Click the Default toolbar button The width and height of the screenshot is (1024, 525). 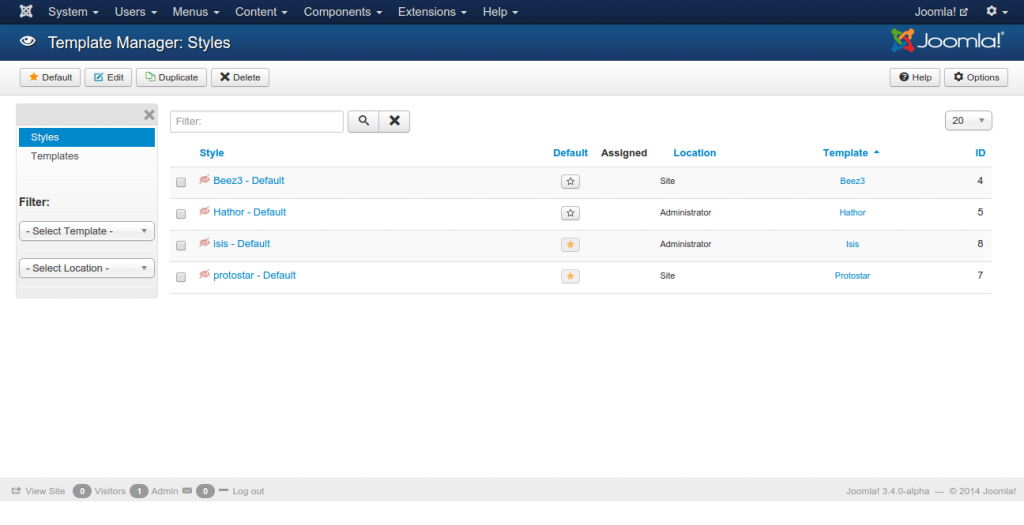50,77
